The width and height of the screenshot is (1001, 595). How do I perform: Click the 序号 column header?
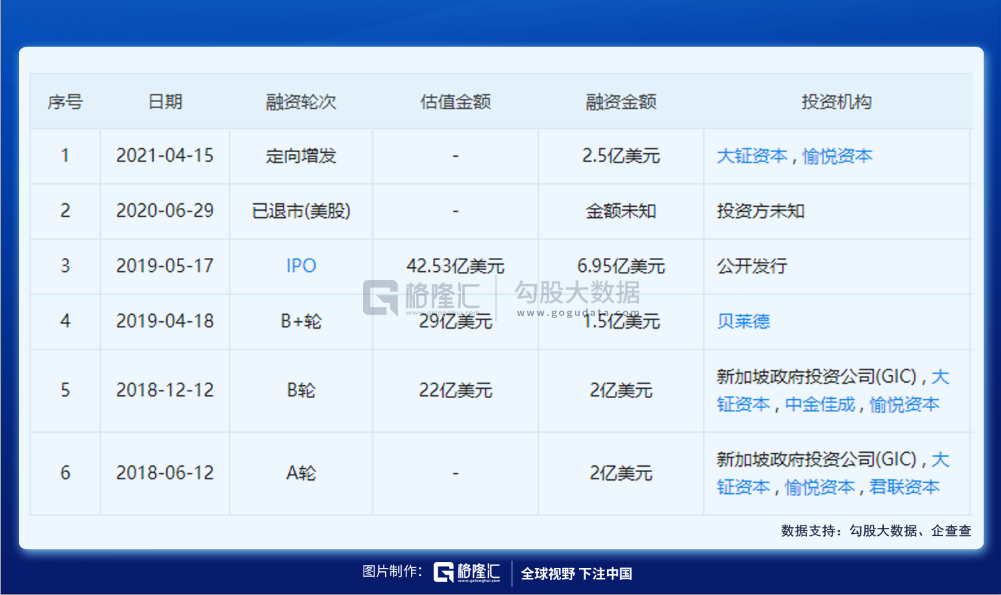65,102
